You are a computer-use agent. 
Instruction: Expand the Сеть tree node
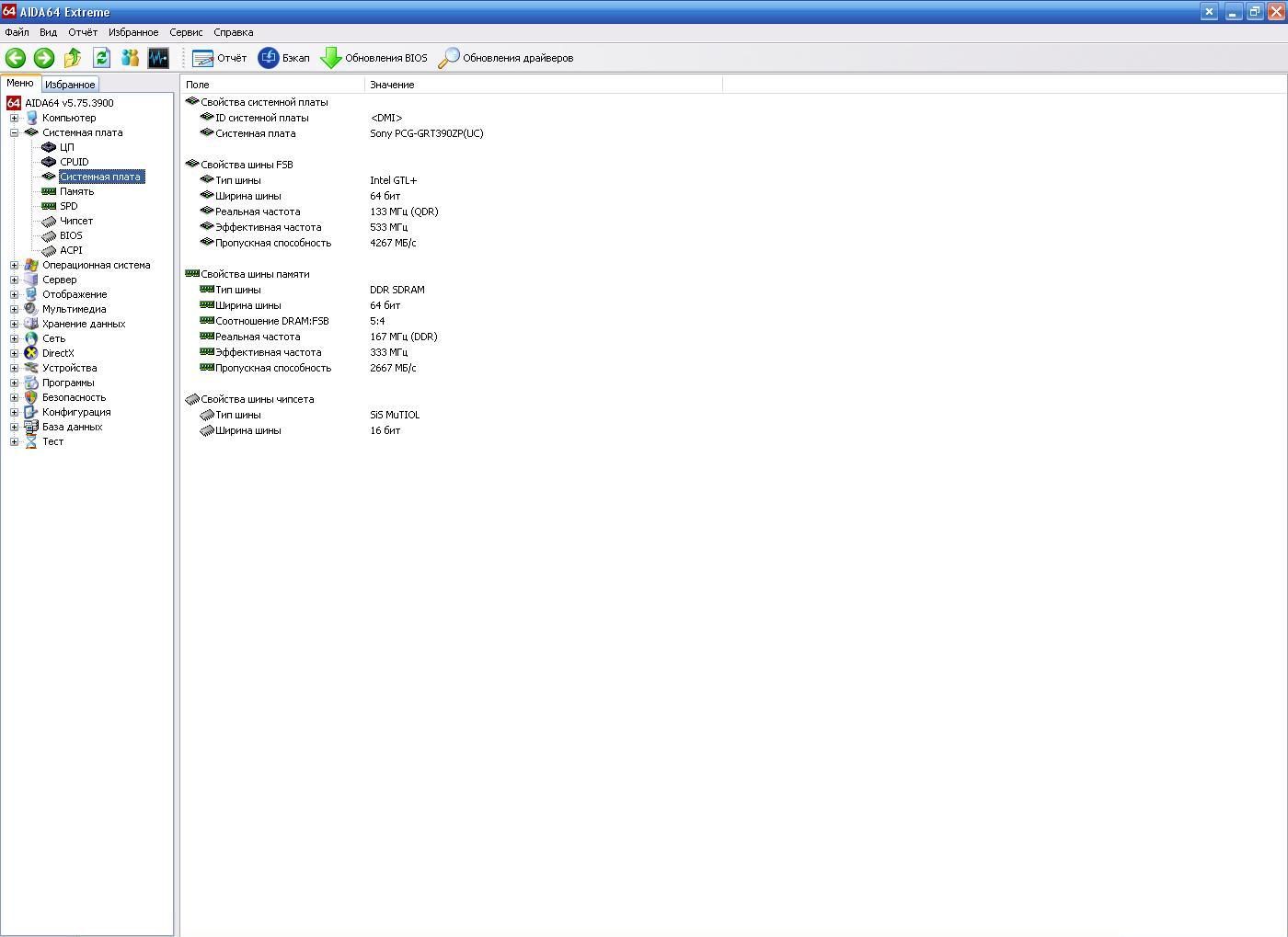coord(14,338)
